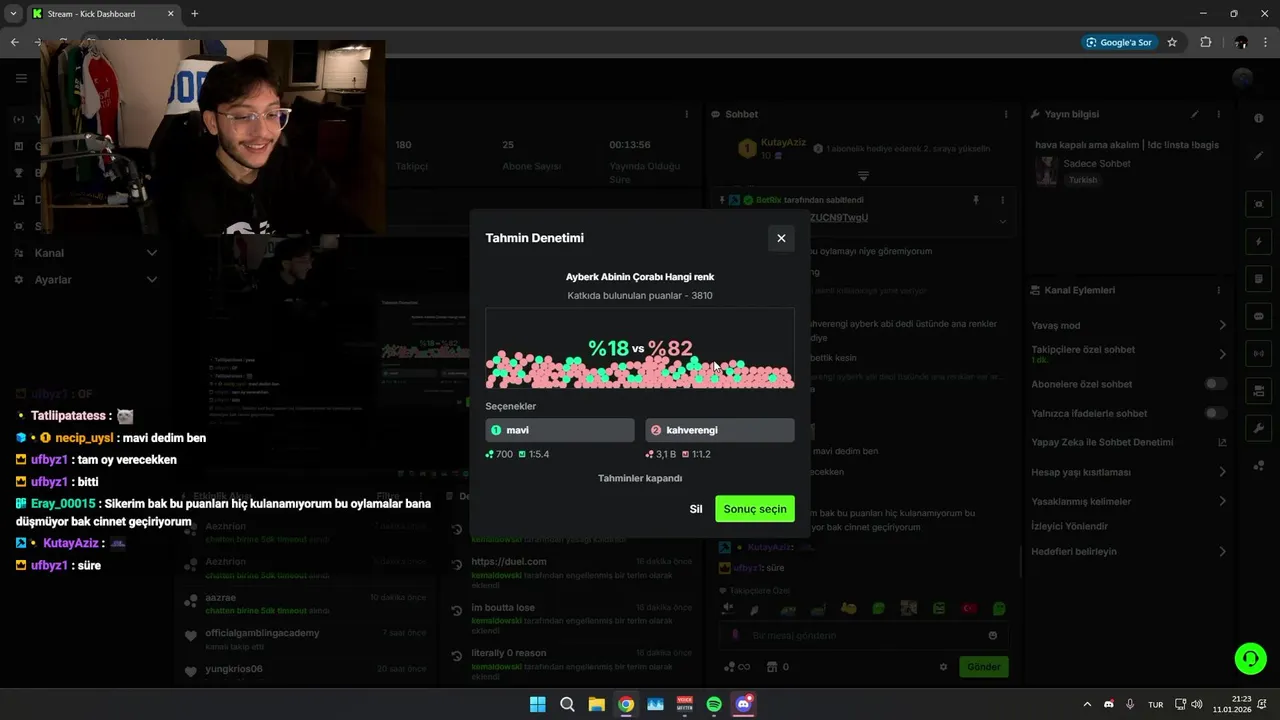This screenshot has height=720, width=1280.
Task: Click the Sil button in prediction dialog
Action: (x=696, y=509)
